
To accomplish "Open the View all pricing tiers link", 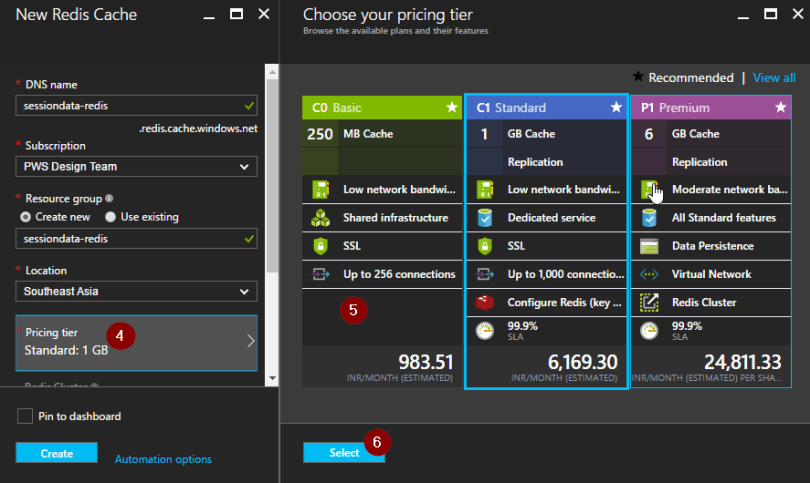I will pos(774,78).
